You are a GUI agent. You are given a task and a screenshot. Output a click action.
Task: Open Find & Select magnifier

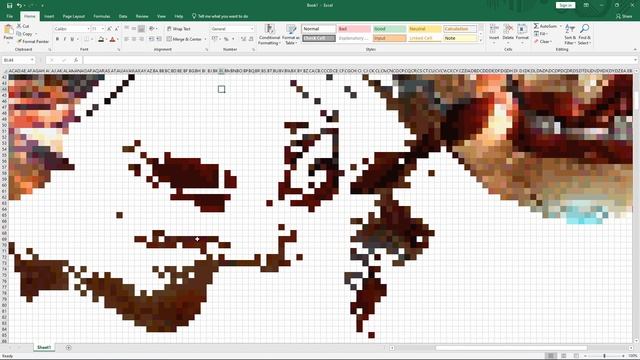click(x=584, y=34)
